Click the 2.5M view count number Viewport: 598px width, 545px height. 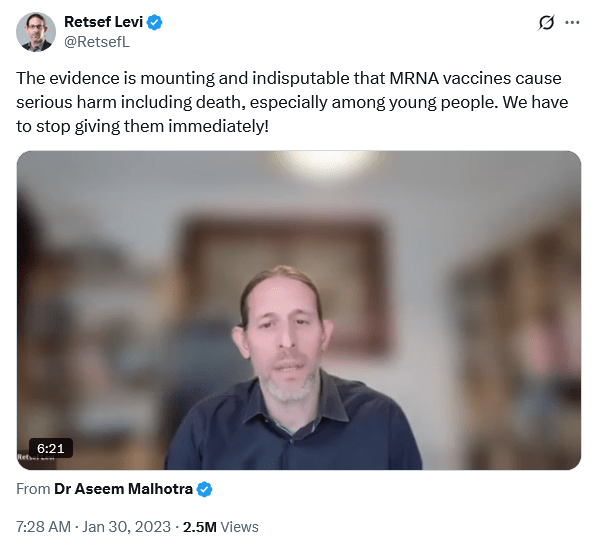(x=199, y=527)
